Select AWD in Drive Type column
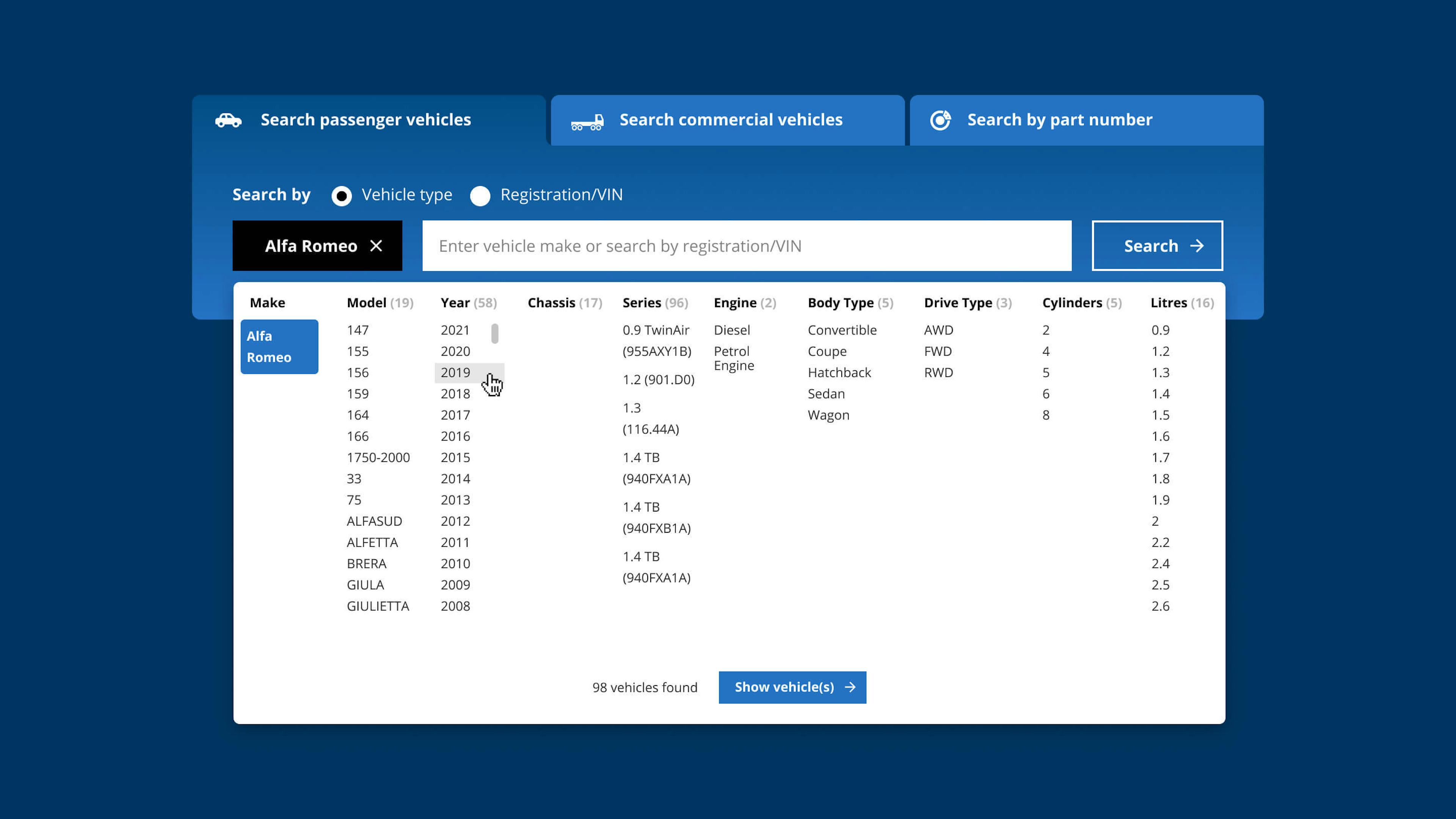Viewport: 1456px width, 819px height. [938, 330]
